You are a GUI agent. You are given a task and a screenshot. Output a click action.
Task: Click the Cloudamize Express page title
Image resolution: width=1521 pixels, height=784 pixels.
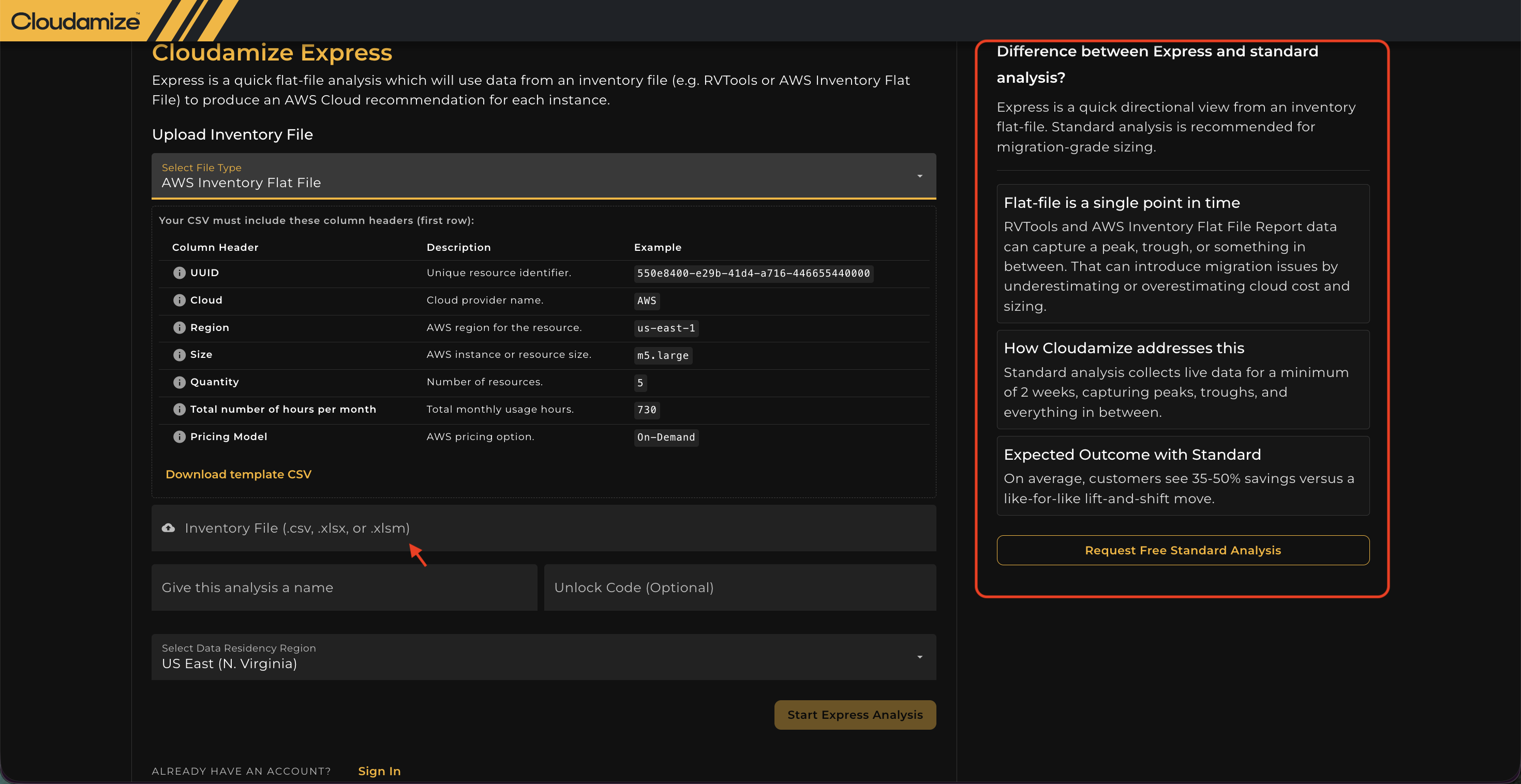tap(272, 53)
